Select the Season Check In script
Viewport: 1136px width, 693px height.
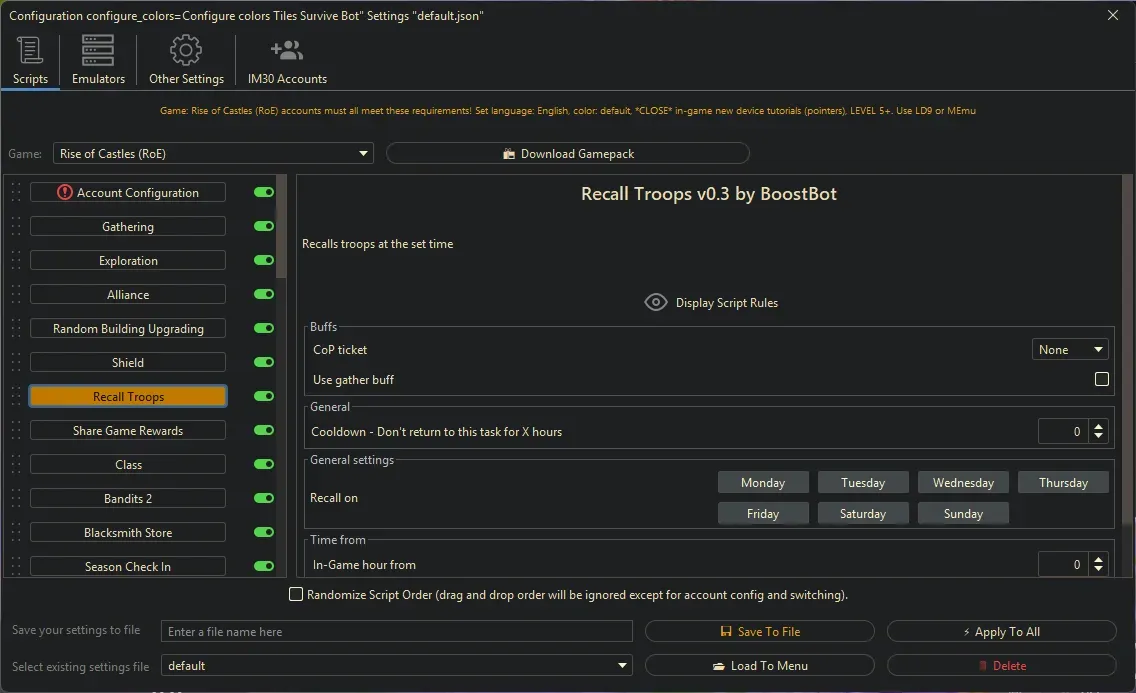(x=128, y=566)
